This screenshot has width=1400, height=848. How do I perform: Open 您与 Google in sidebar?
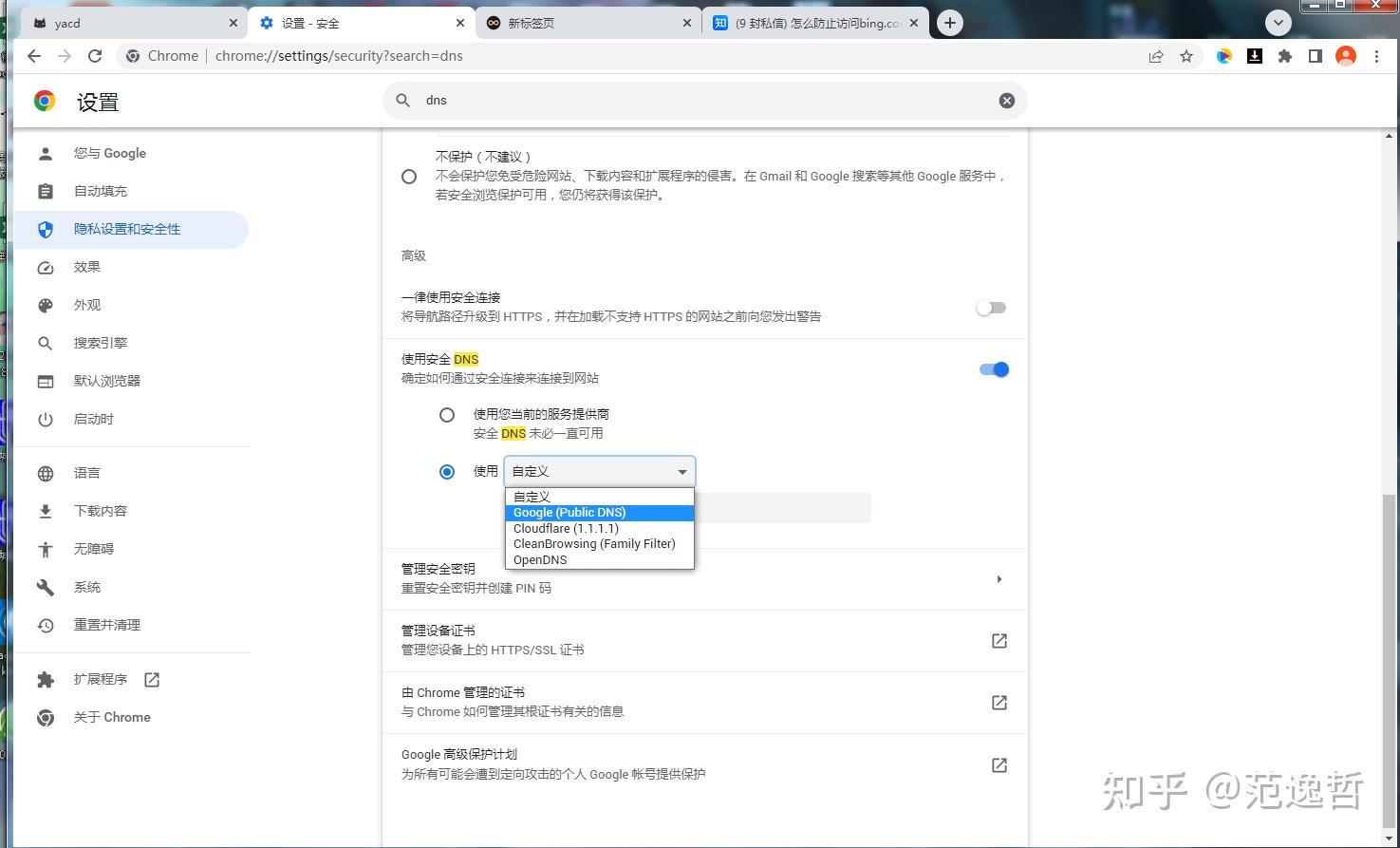click(x=131, y=153)
